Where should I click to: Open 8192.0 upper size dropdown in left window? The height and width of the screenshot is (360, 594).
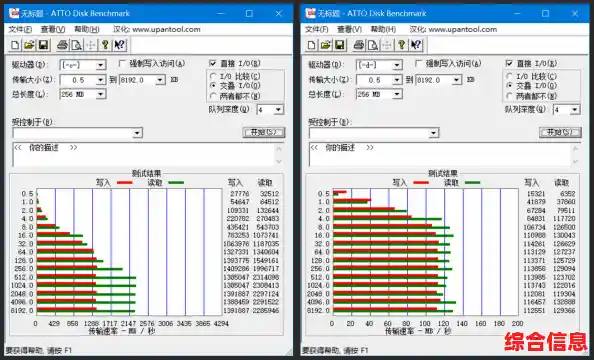[160, 80]
